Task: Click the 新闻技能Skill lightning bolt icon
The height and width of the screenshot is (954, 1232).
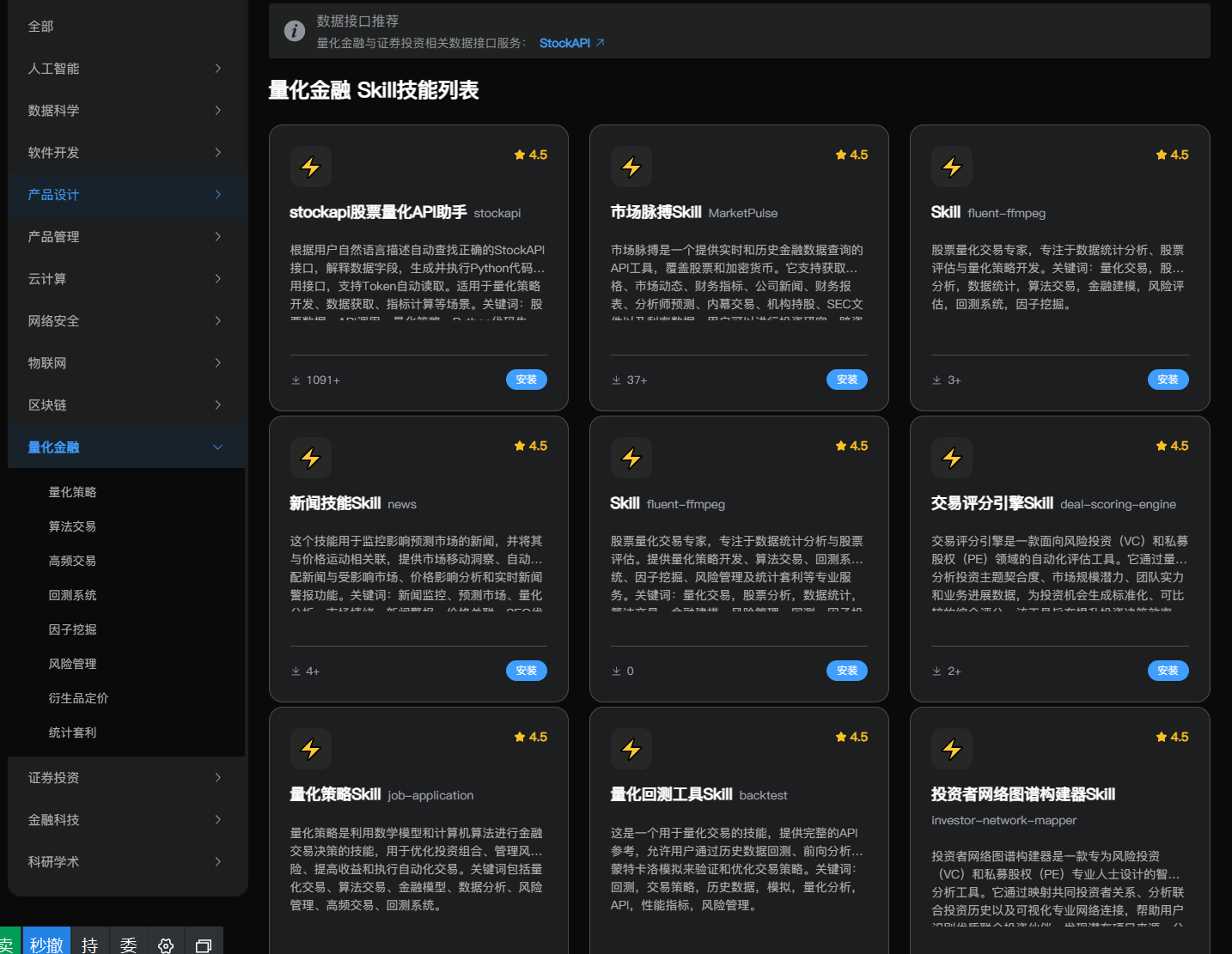Action: tap(311, 458)
